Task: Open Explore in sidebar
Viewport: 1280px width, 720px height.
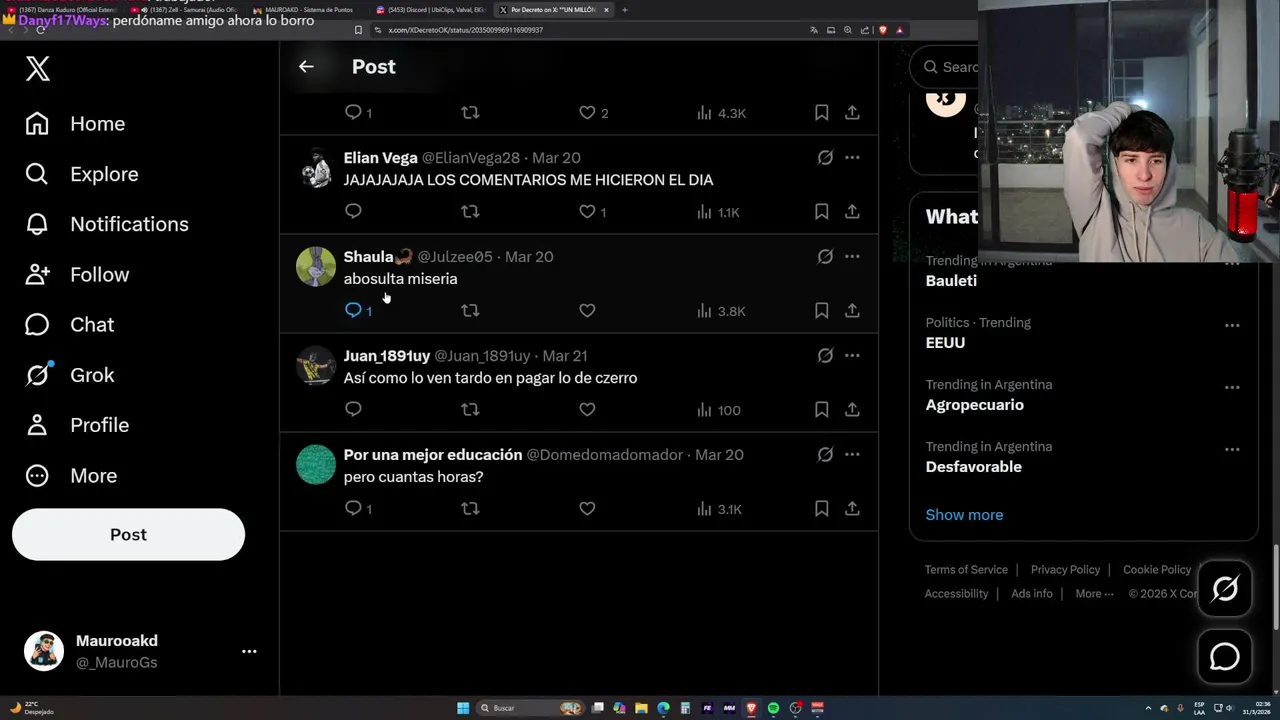Action: coord(82,174)
